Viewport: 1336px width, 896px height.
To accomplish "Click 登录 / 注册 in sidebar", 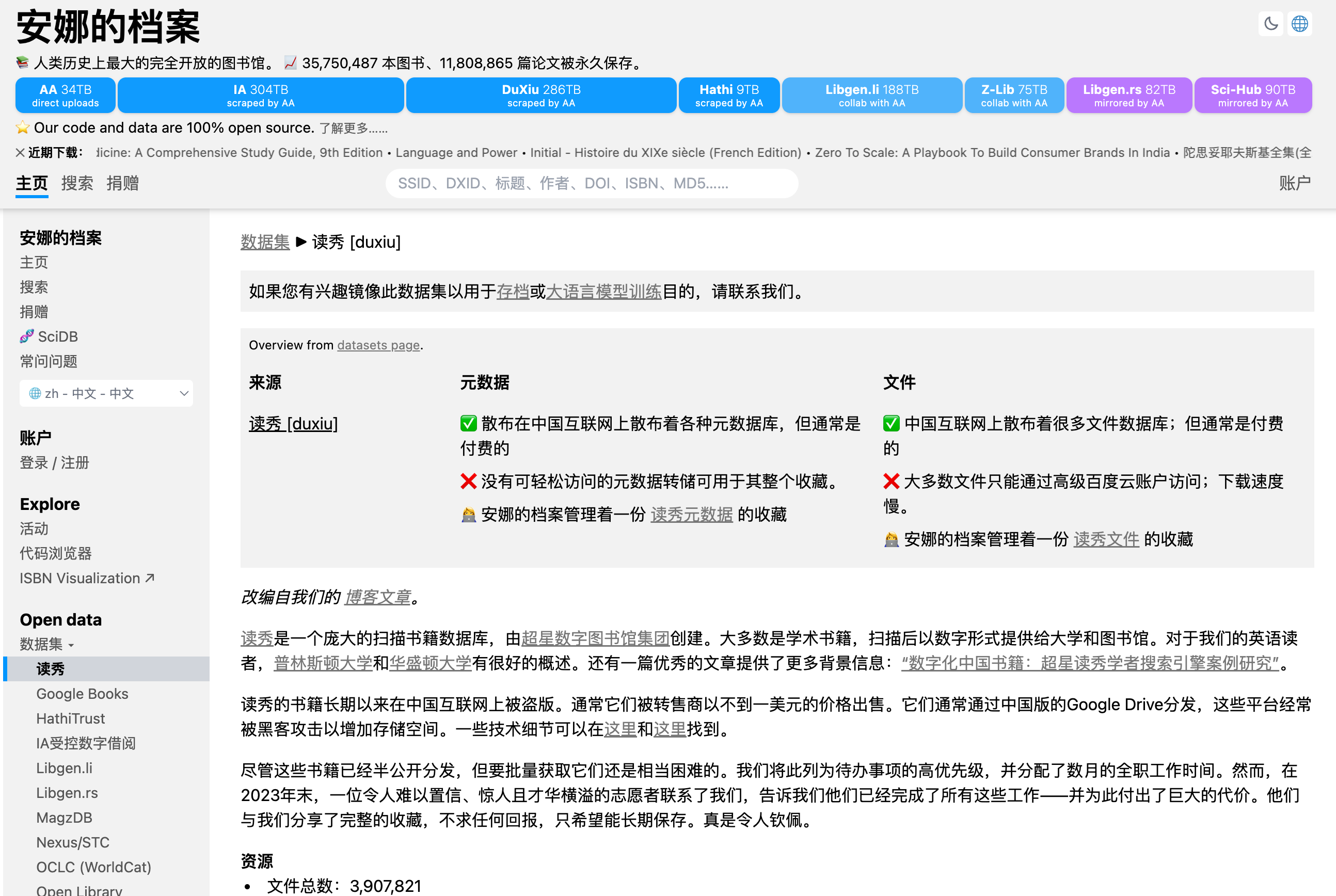I will tap(55, 463).
